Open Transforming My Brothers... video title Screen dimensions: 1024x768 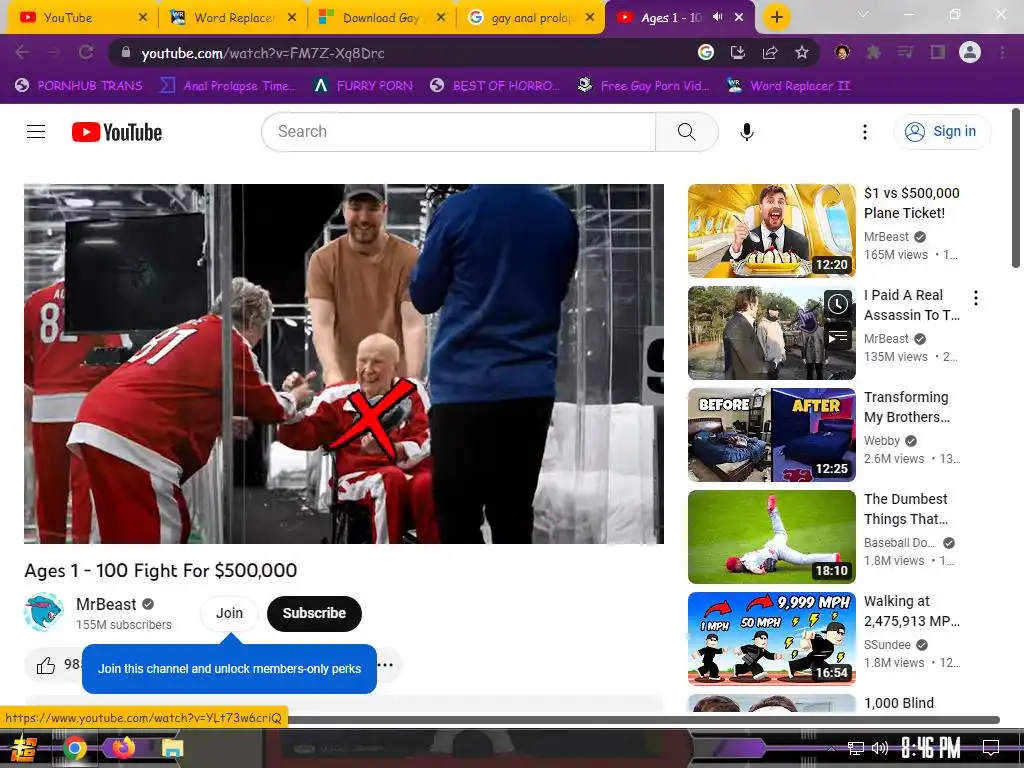coord(906,407)
